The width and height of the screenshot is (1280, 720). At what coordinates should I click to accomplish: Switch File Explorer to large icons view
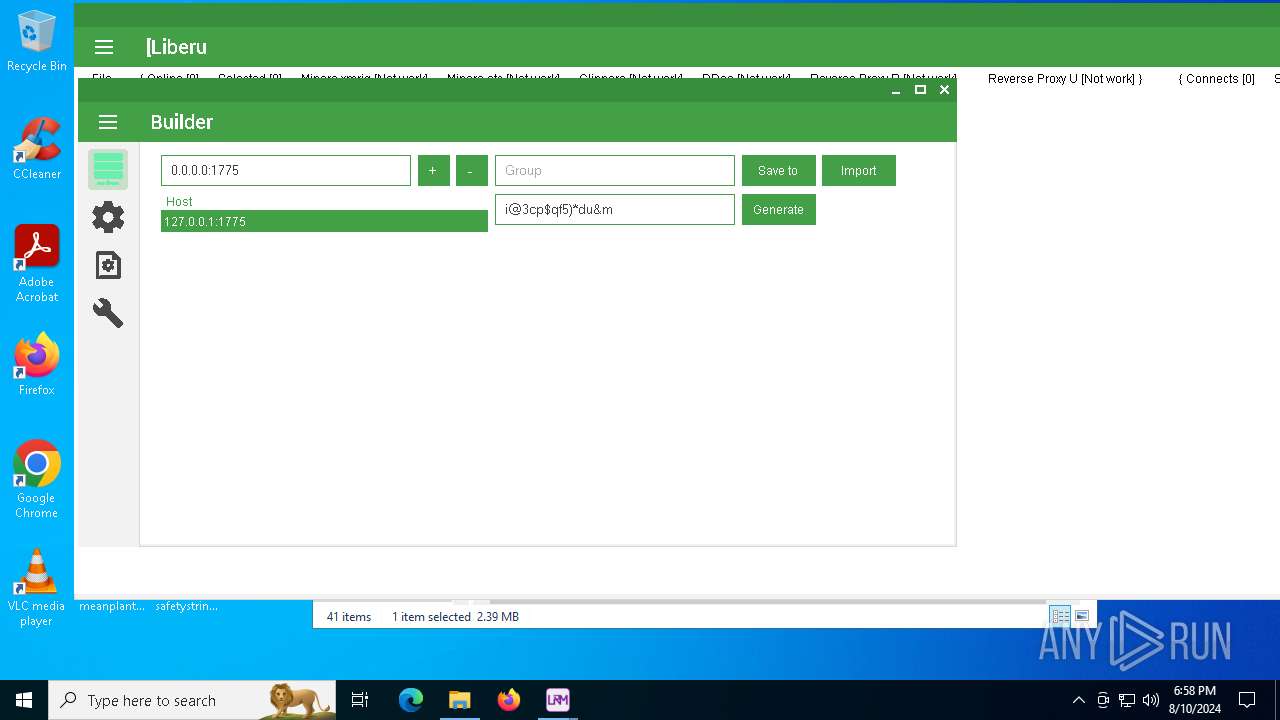click(1082, 616)
